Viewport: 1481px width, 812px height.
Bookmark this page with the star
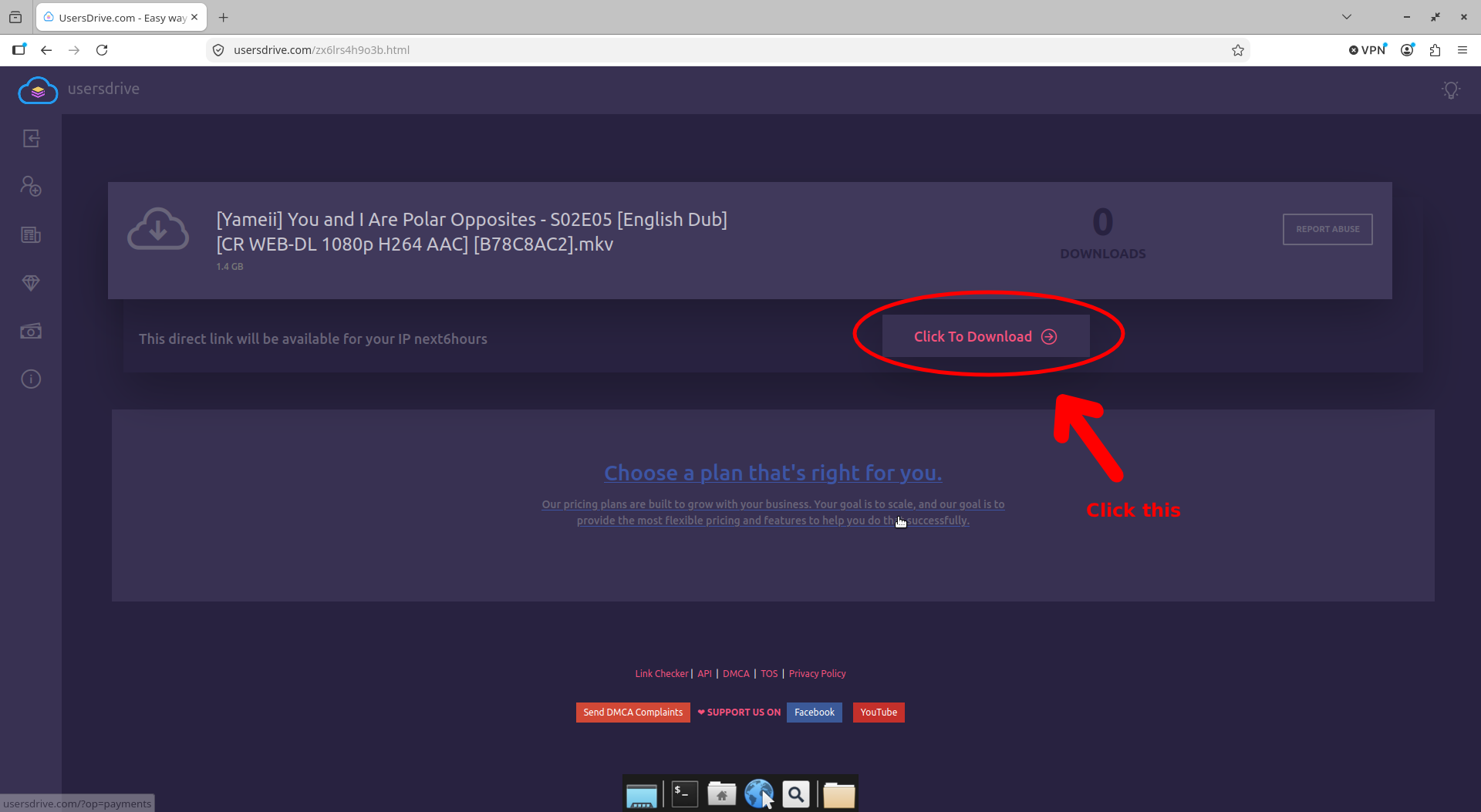click(1238, 50)
